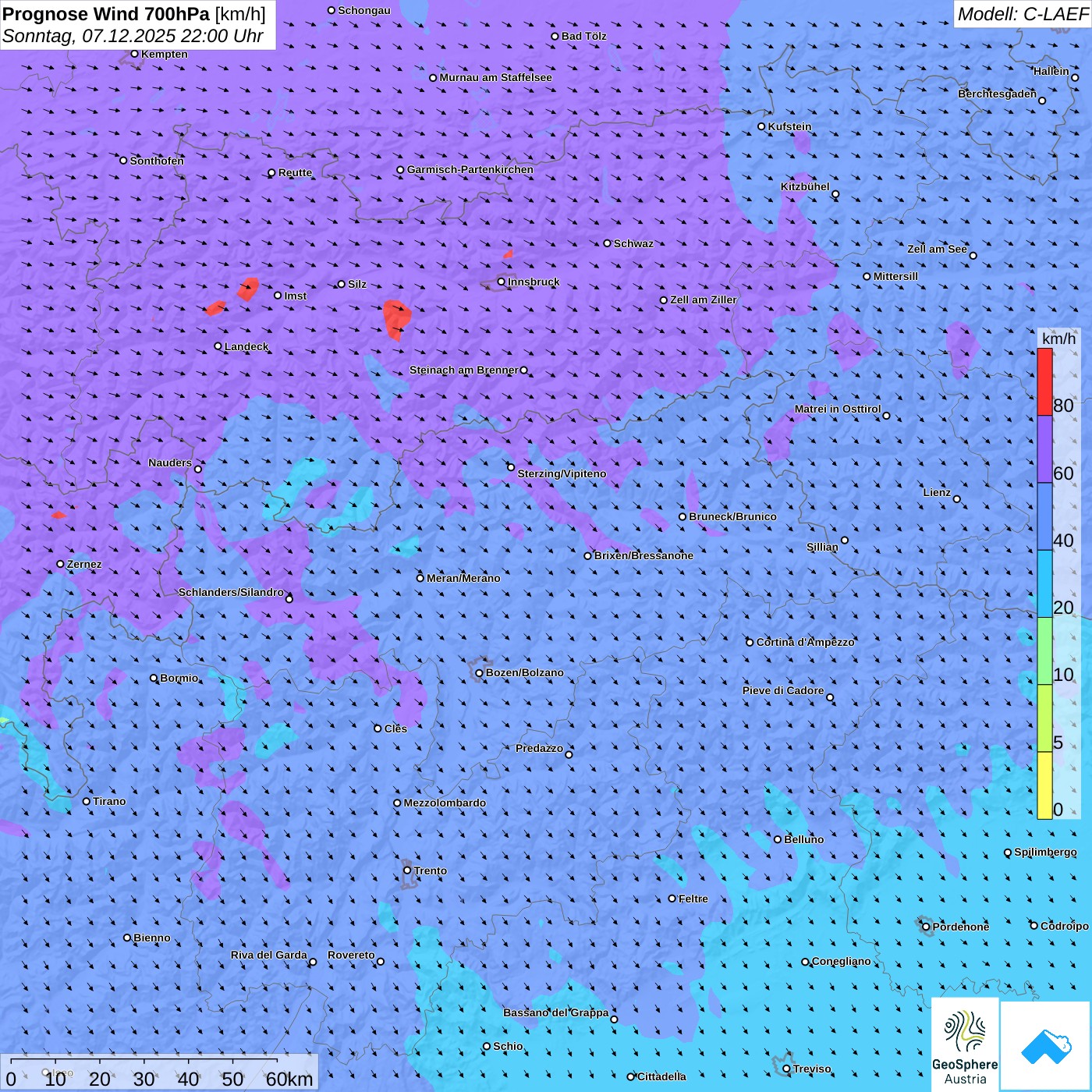Image resolution: width=1092 pixels, height=1092 pixels.
Task: Click the 'Brixen/Bressanone' label
Action: 643,555
